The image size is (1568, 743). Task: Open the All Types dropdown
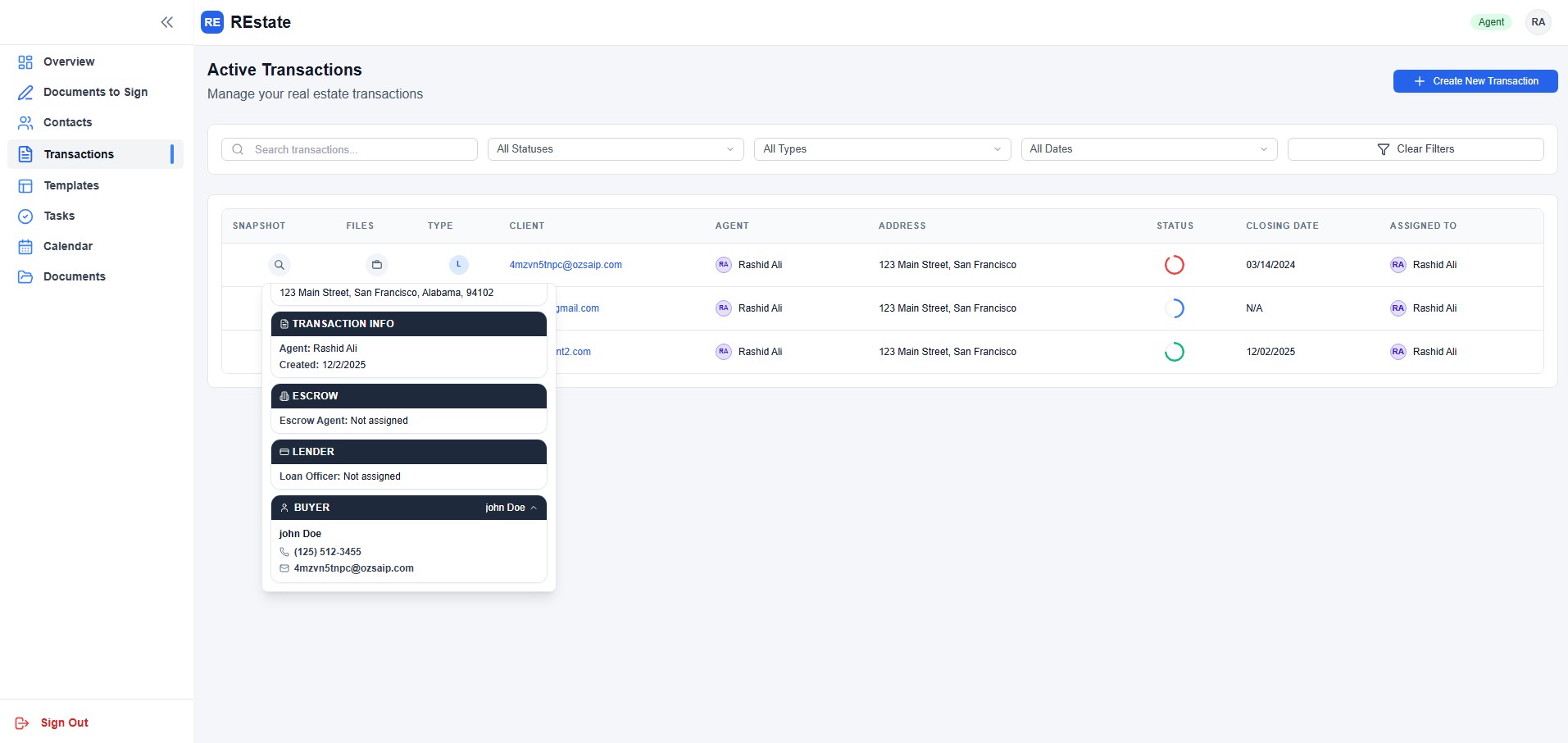882,149
